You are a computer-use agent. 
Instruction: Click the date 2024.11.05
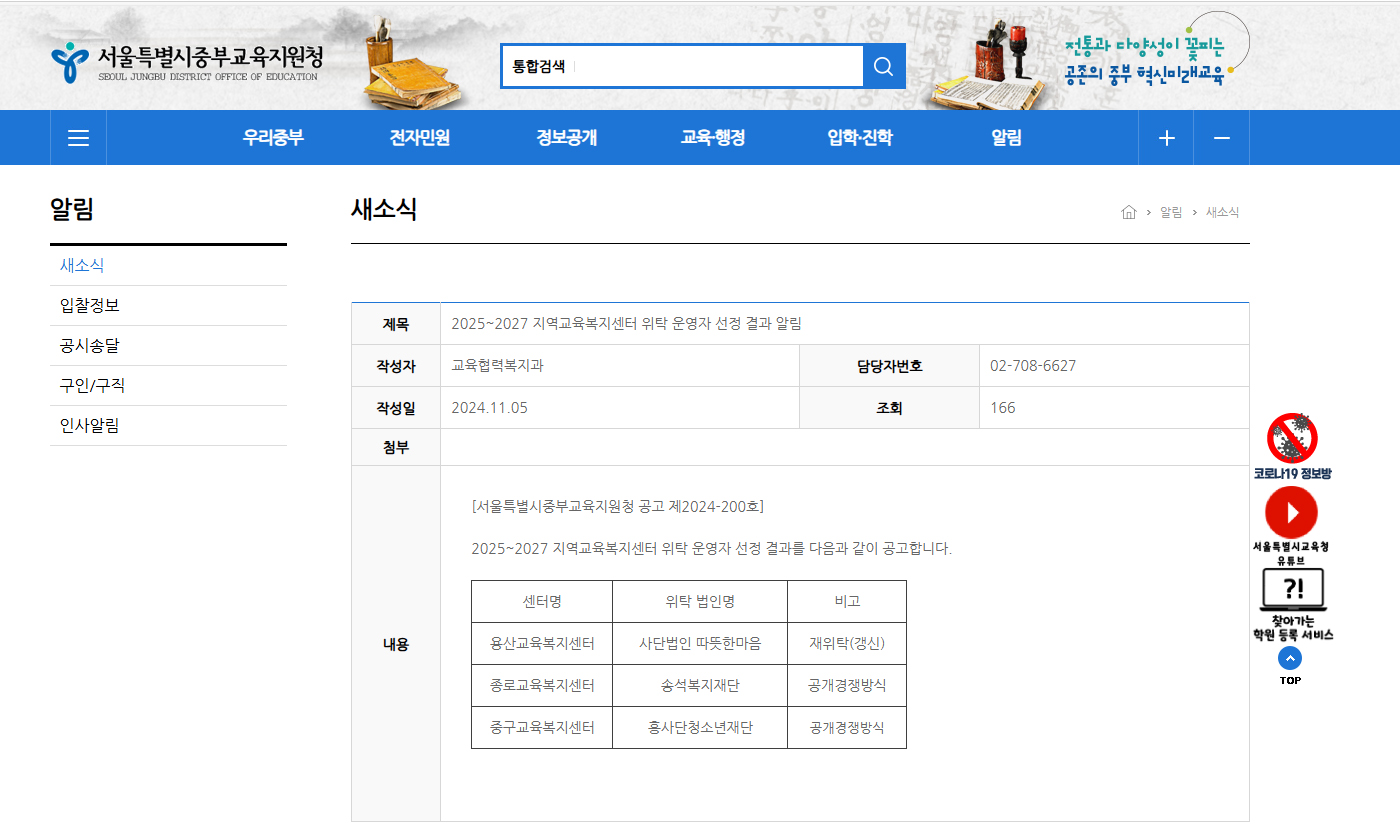coord(489,408)
